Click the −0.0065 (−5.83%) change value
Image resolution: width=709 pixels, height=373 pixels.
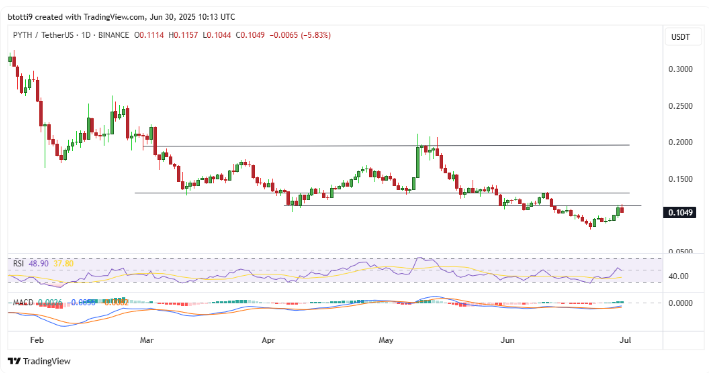click(300, 35)
